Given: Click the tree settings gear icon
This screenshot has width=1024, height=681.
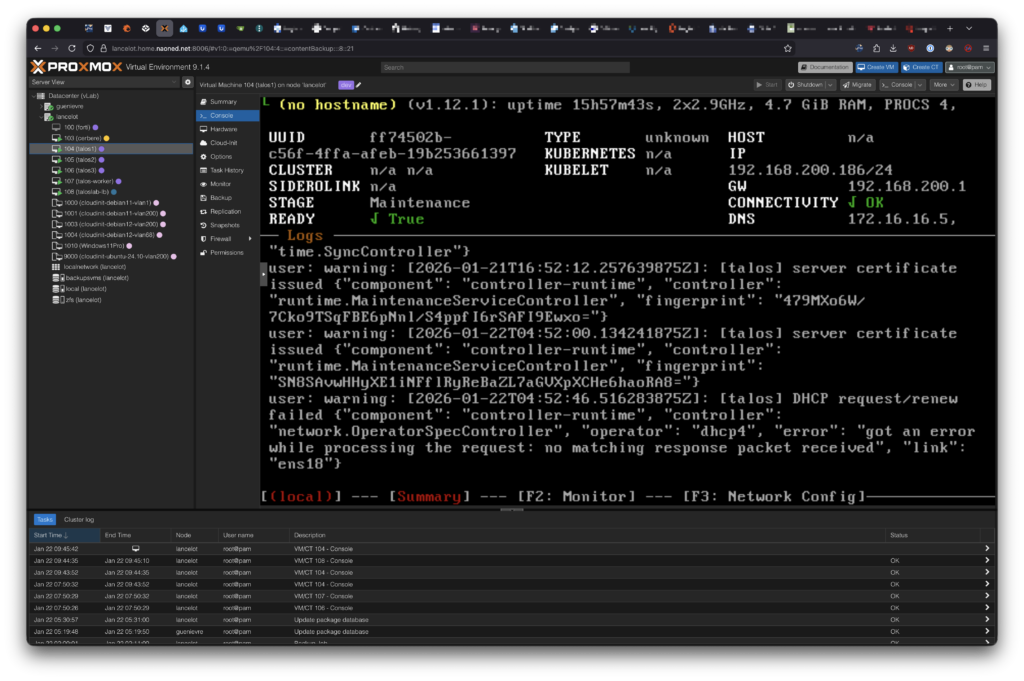Looking at the screenshot, I should [187, 82].
